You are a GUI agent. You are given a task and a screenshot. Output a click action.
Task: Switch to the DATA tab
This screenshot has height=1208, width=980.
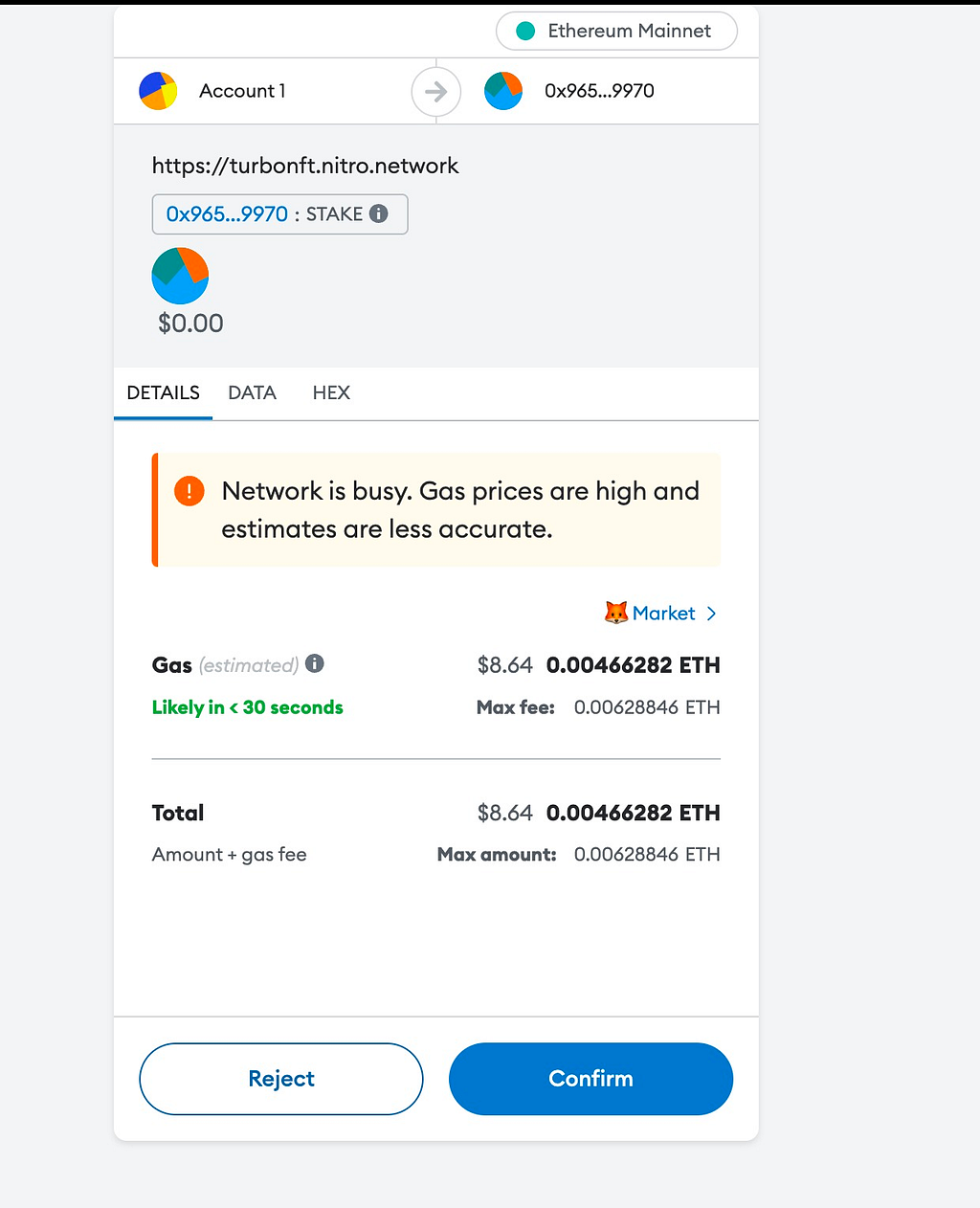252,392
